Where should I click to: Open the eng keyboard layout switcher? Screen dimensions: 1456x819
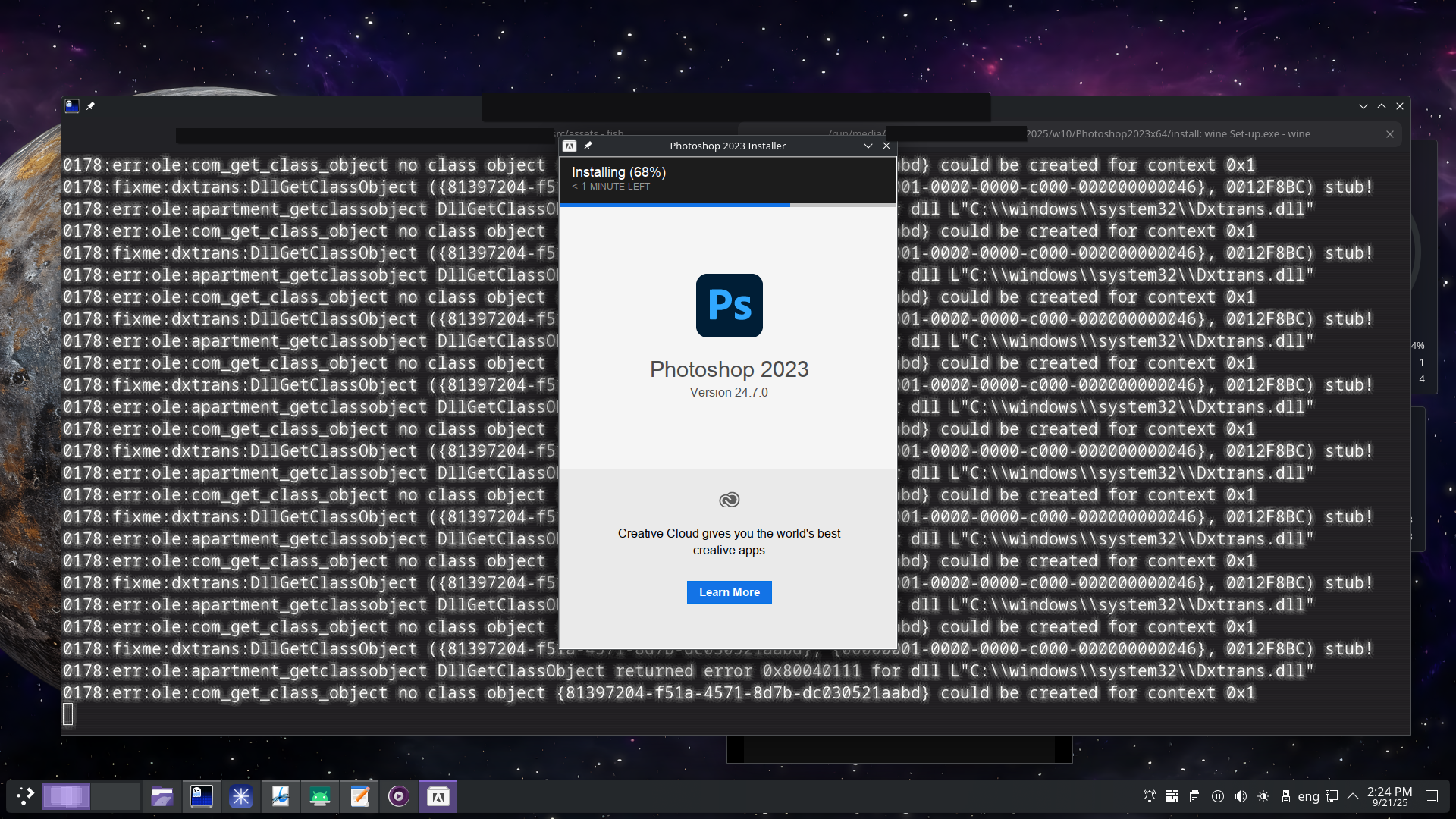tap(1308, 796)
